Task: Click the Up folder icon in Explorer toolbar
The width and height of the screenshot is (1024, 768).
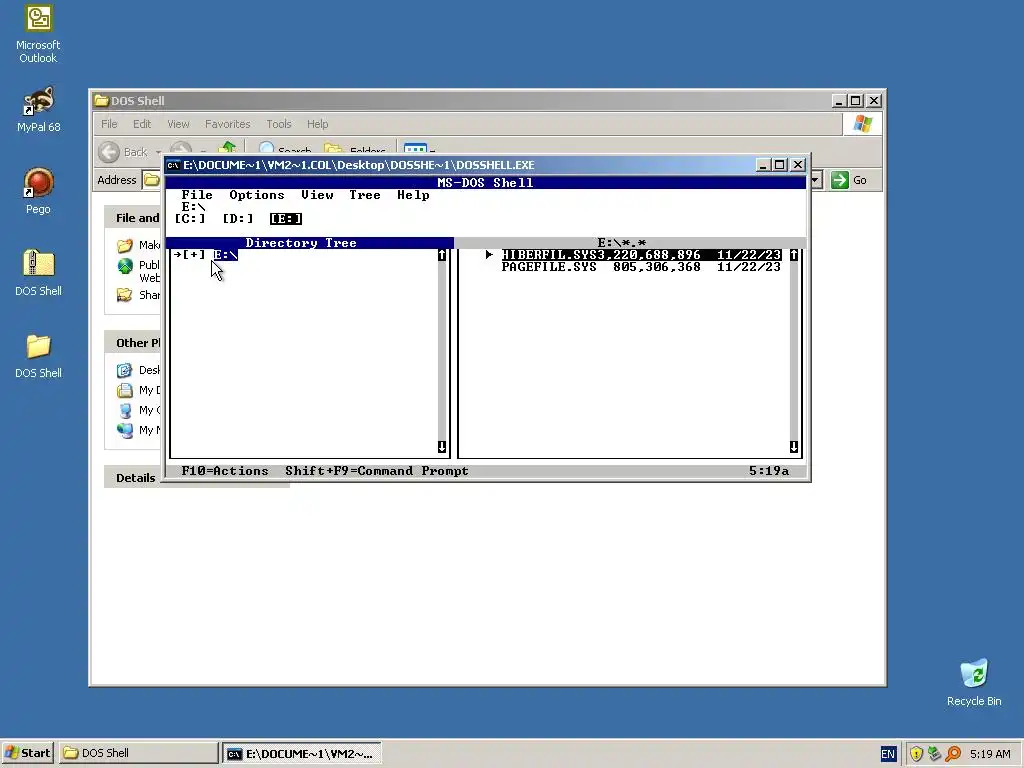Action: point(227,149)
